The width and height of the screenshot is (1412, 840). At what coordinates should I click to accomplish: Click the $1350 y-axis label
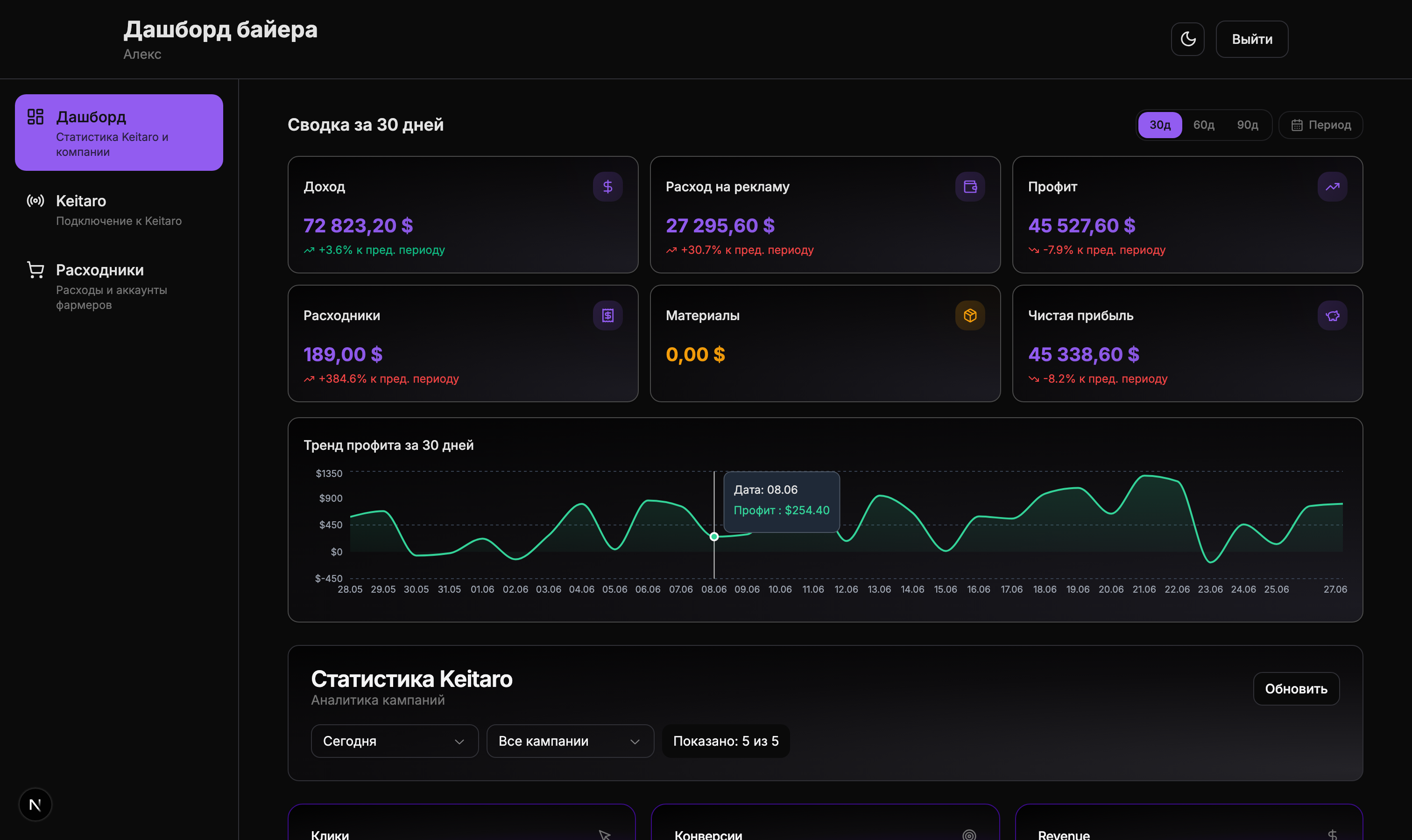click(x=329, y=473)
